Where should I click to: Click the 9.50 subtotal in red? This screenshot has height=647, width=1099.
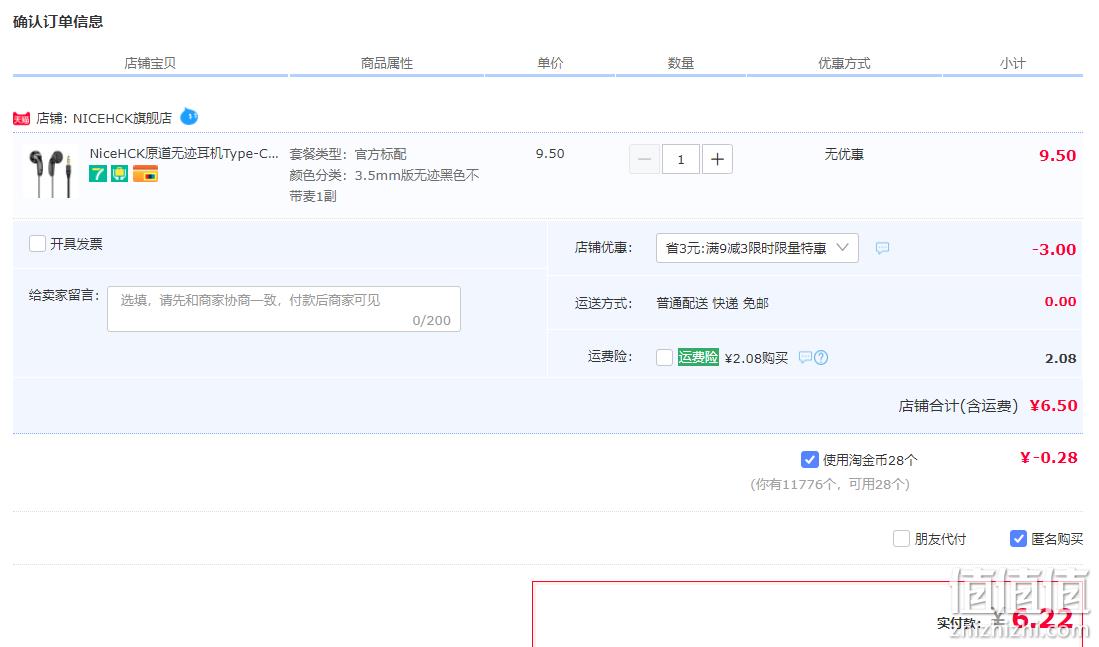tap(1058, 156)
